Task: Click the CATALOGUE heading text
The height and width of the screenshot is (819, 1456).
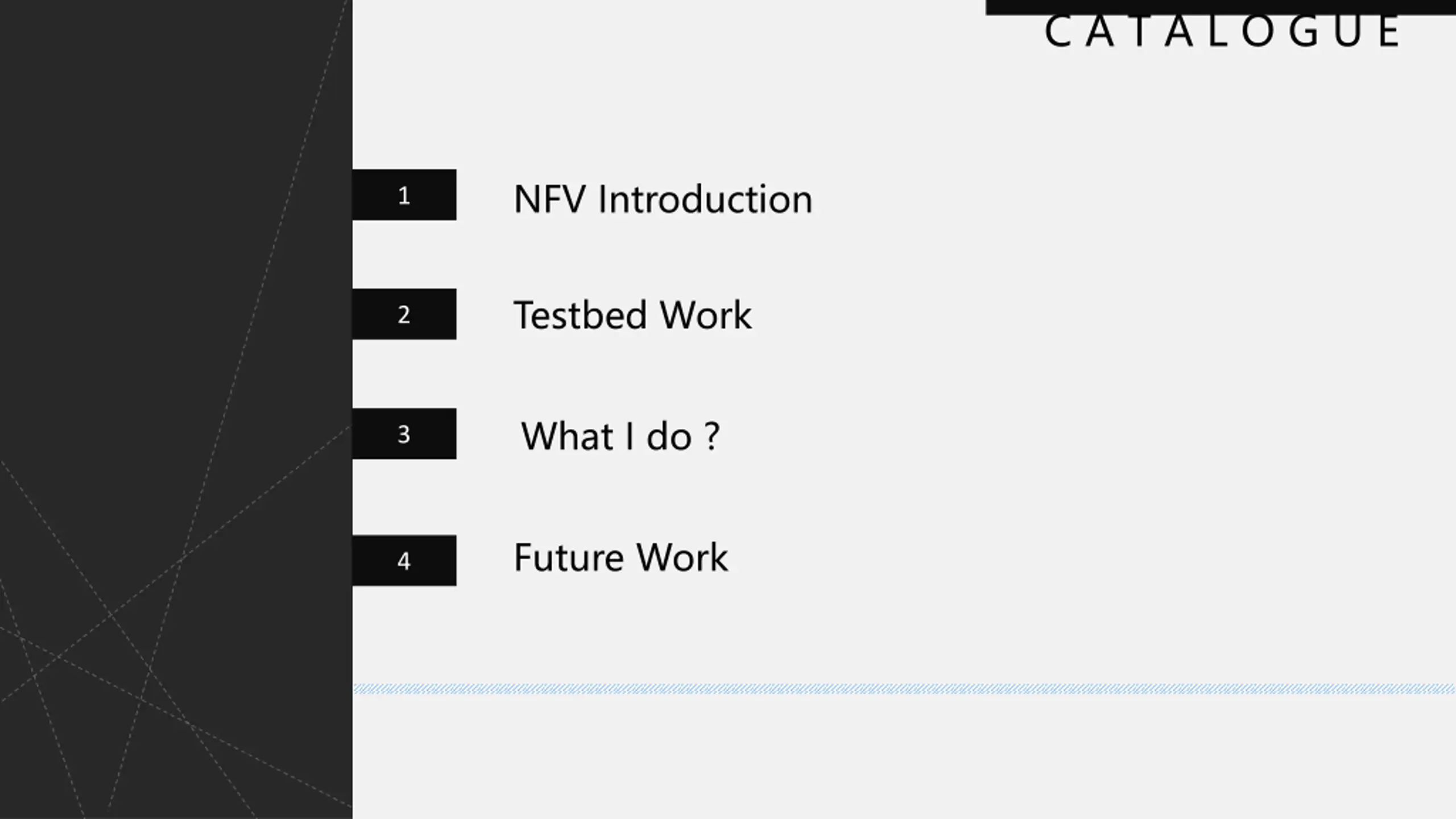Action: point(1223,32)
